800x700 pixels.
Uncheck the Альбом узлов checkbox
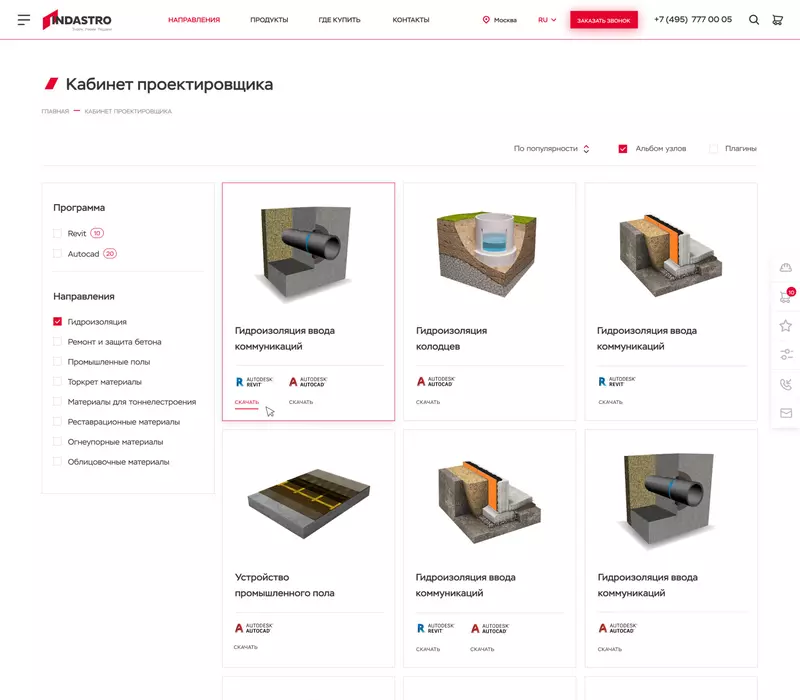[623, 149]
